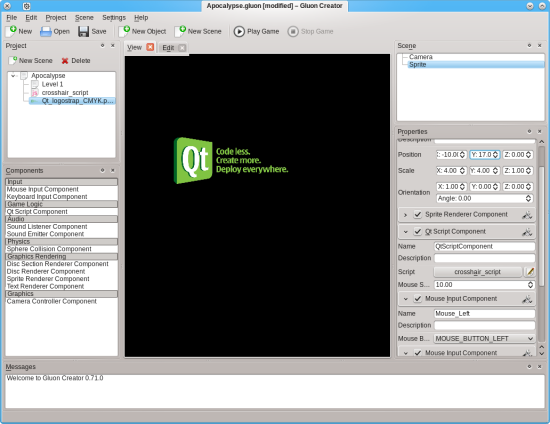Start the game with Play Game
The height and width of the screenshot is (424, 550).
[x=256, y=31]
